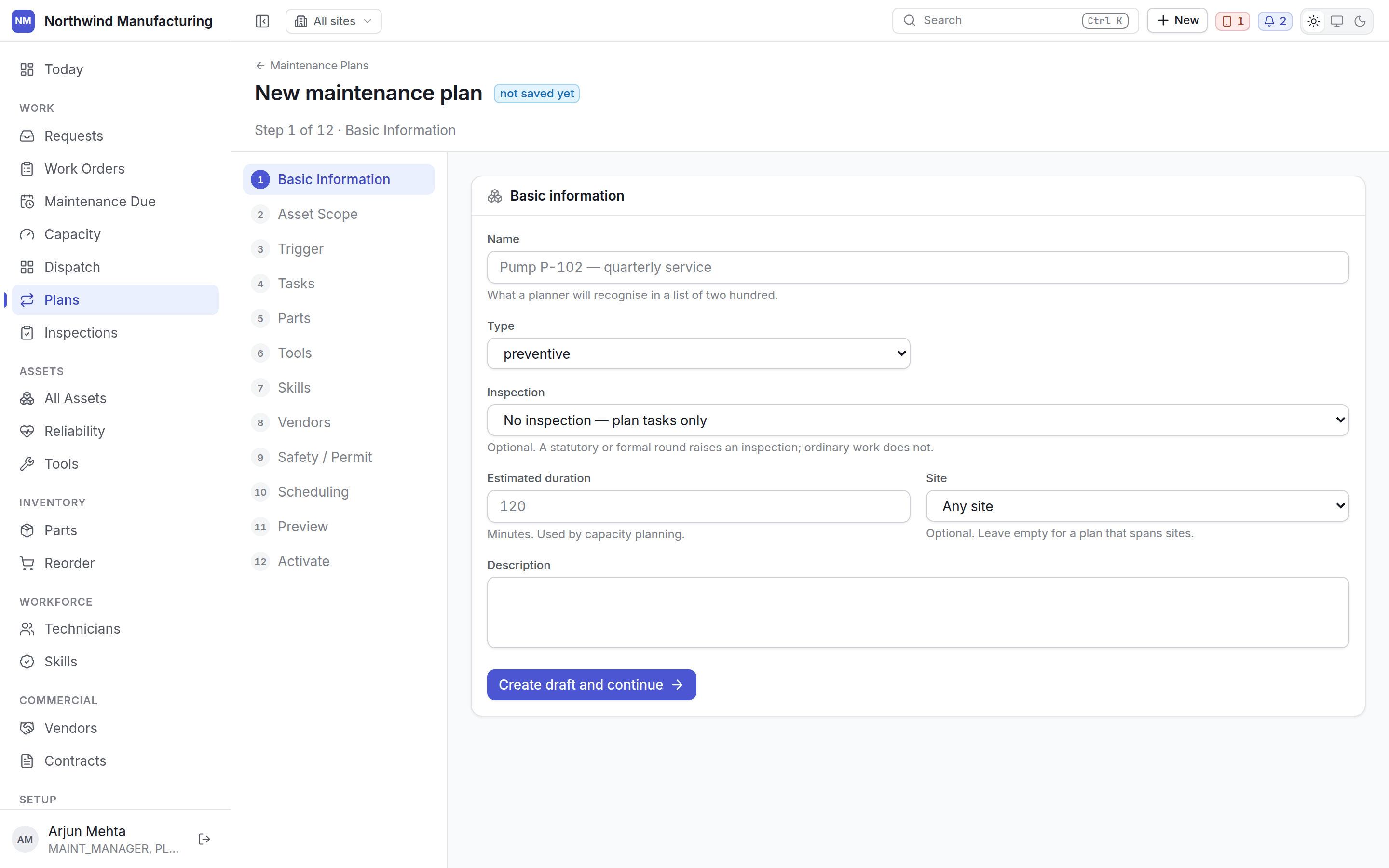Open Reorder in sidebar
The image size is (1389, 868).
pos(115,563)
